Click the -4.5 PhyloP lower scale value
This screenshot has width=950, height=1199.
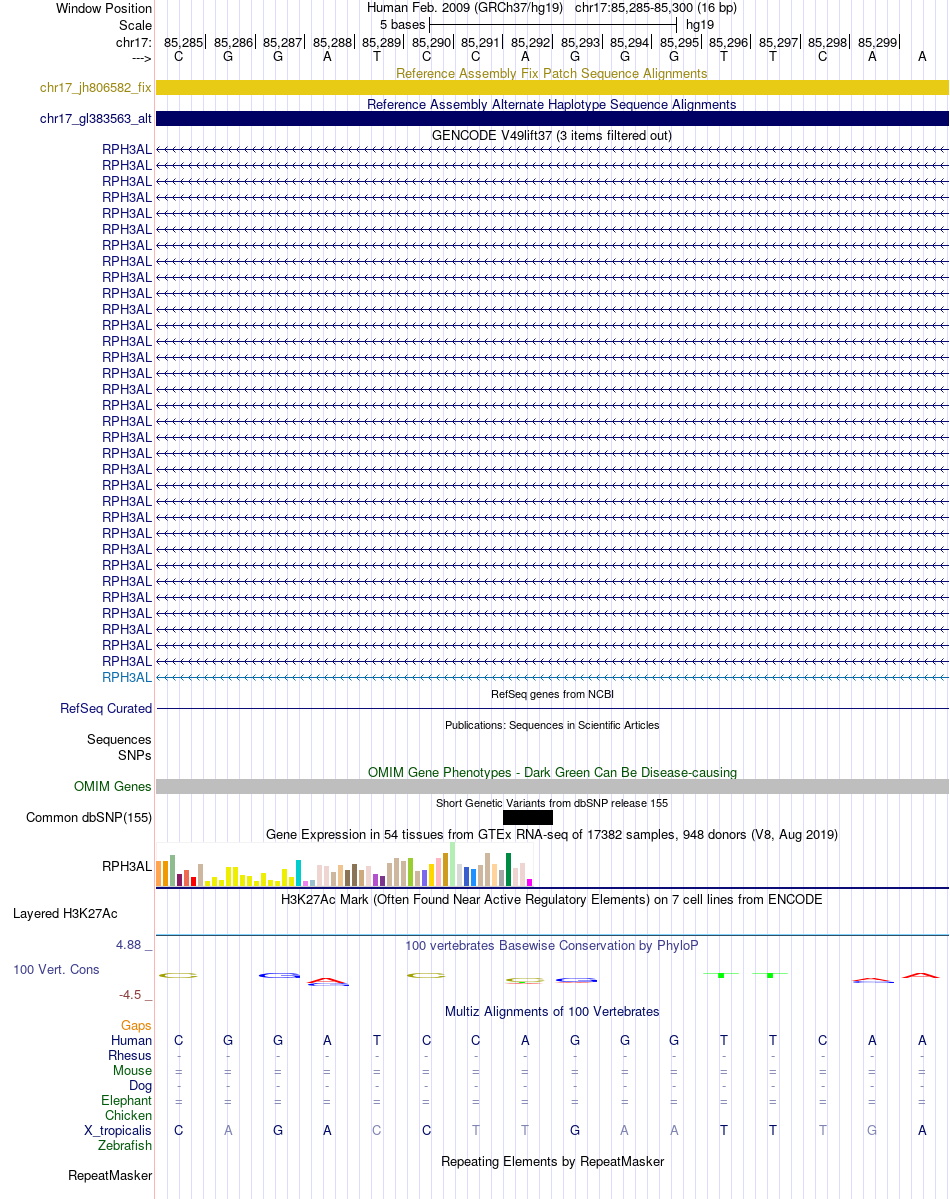pos(130,995)
